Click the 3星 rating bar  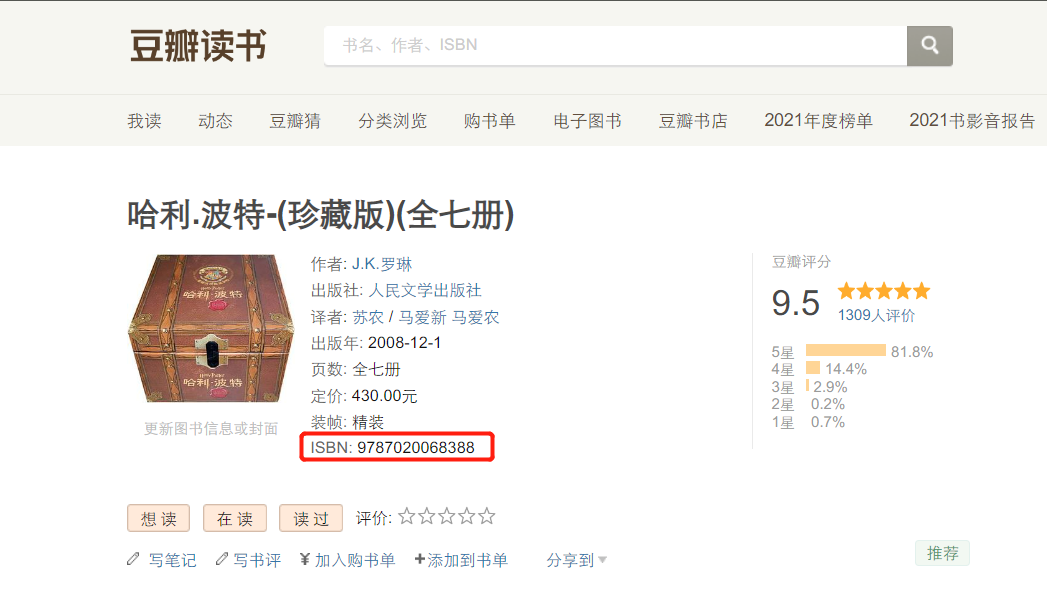807,385
